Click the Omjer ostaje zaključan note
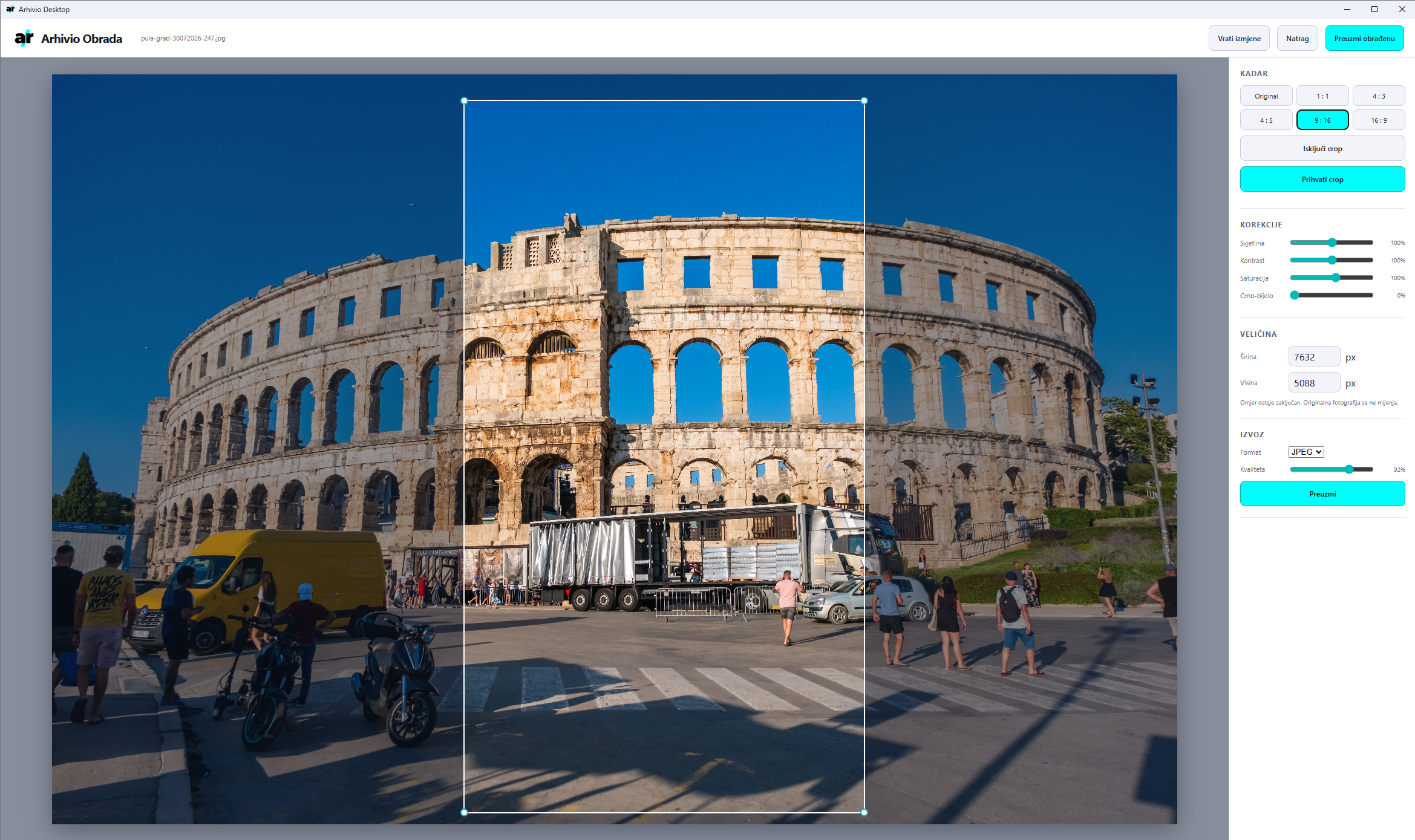The height and width of the screenshot is (840, 1415). 1319,402
